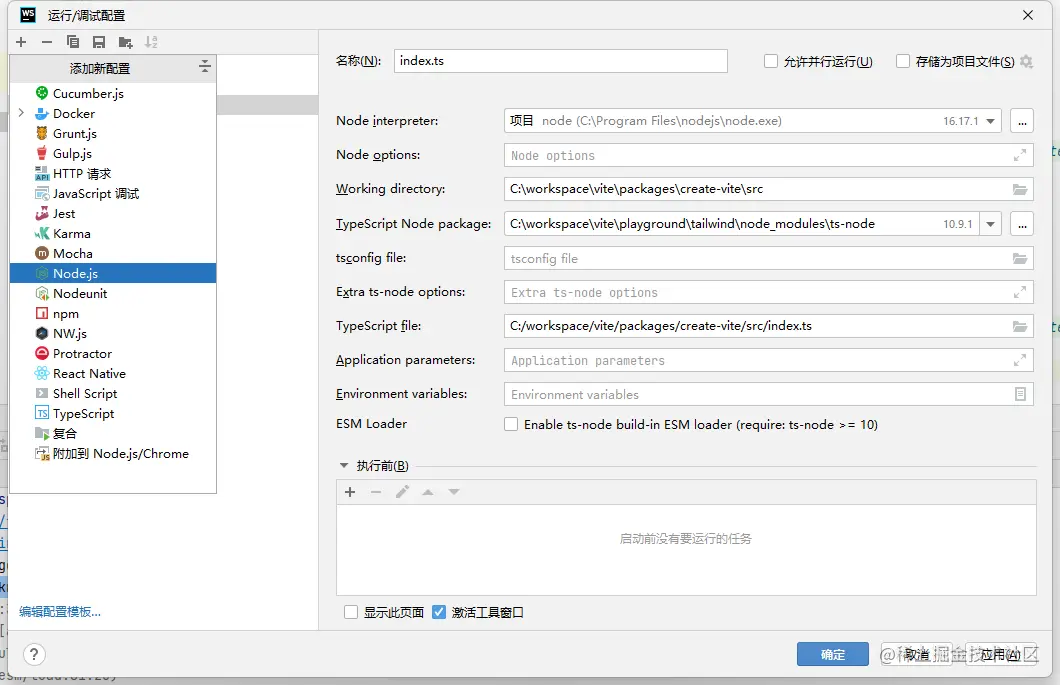Collapse the add new configuration popup list
1060x685 pixels.
click(205, 66)
